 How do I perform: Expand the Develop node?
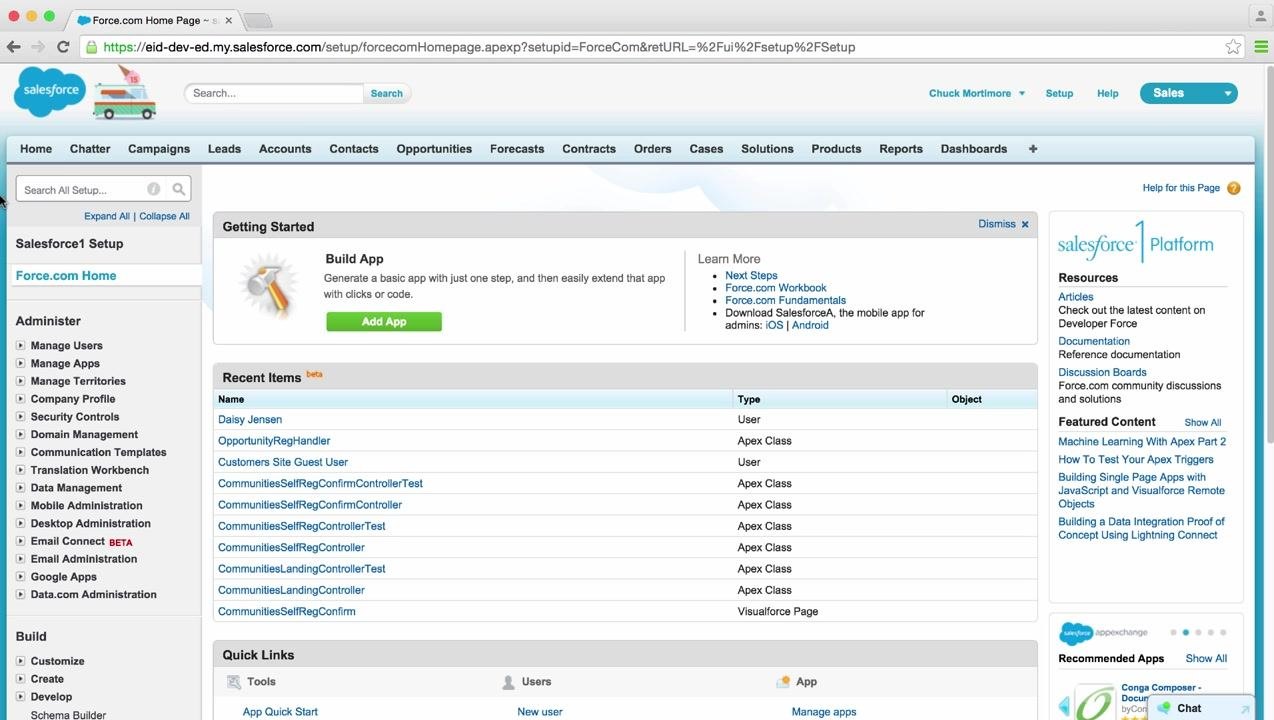click(x=20, y=696)
